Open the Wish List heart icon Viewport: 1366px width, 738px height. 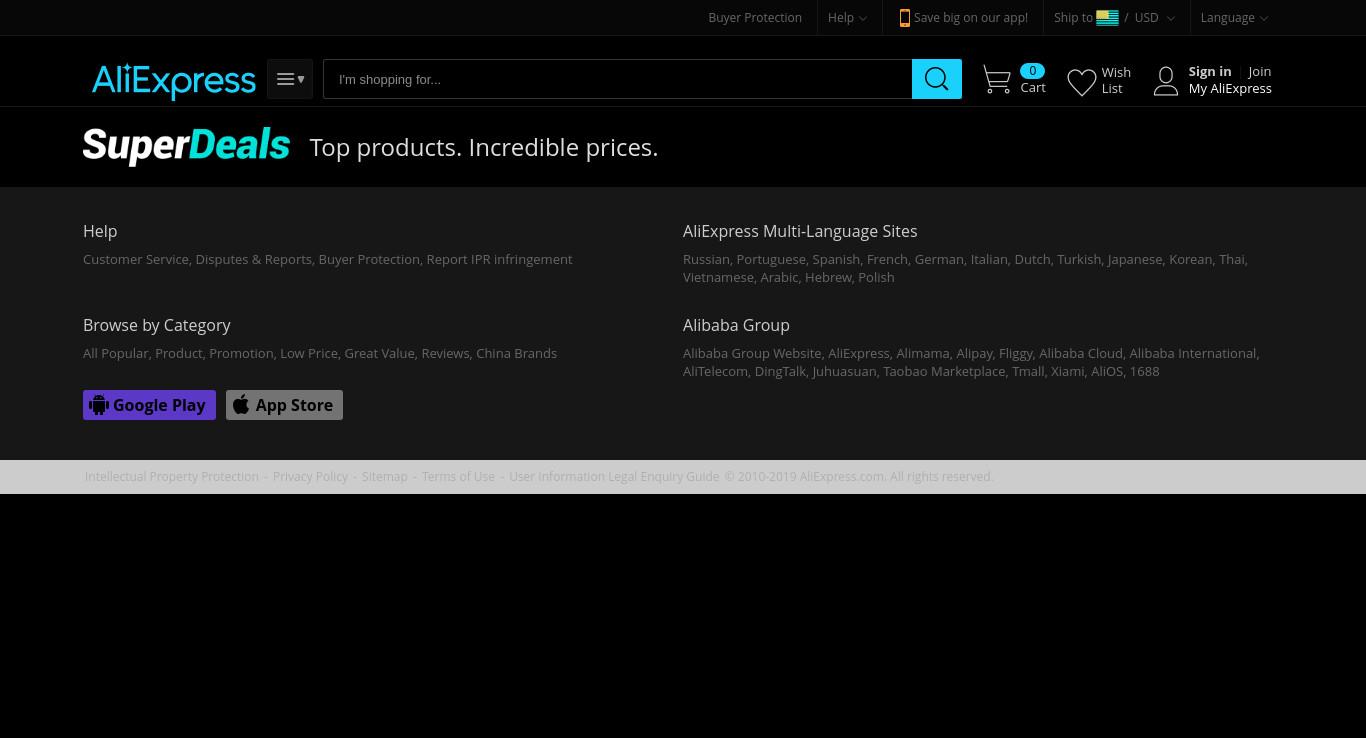pyautogui.click(x=1081, y=82)
